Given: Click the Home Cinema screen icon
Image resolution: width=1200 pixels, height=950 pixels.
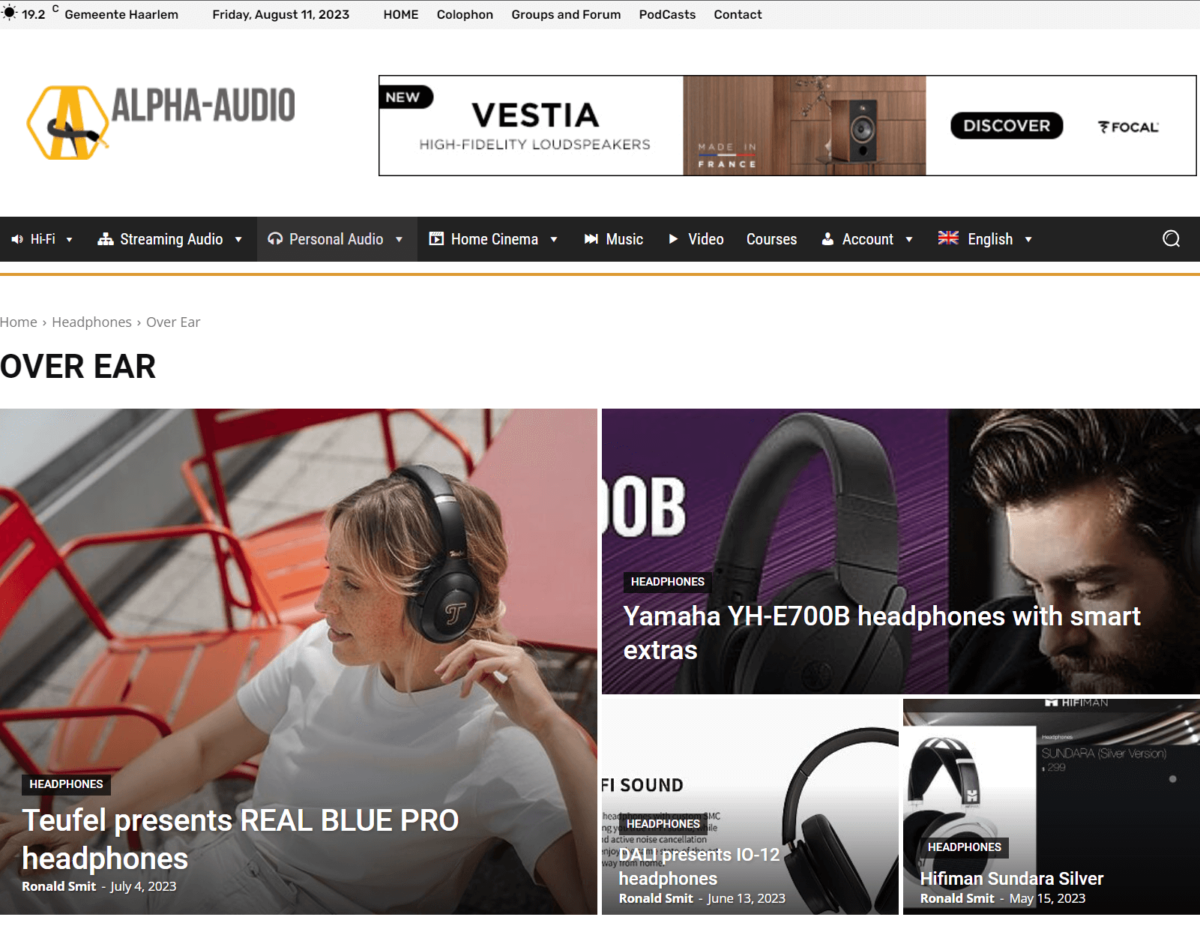Looking at the screenshot, I should [x=436, y=239].
